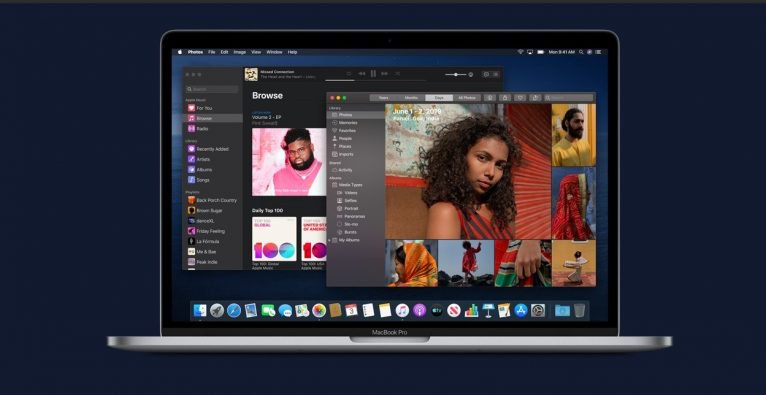Launch Podcasts app in the Dock
The image size is (766, 395).
[x=419, y=310]
